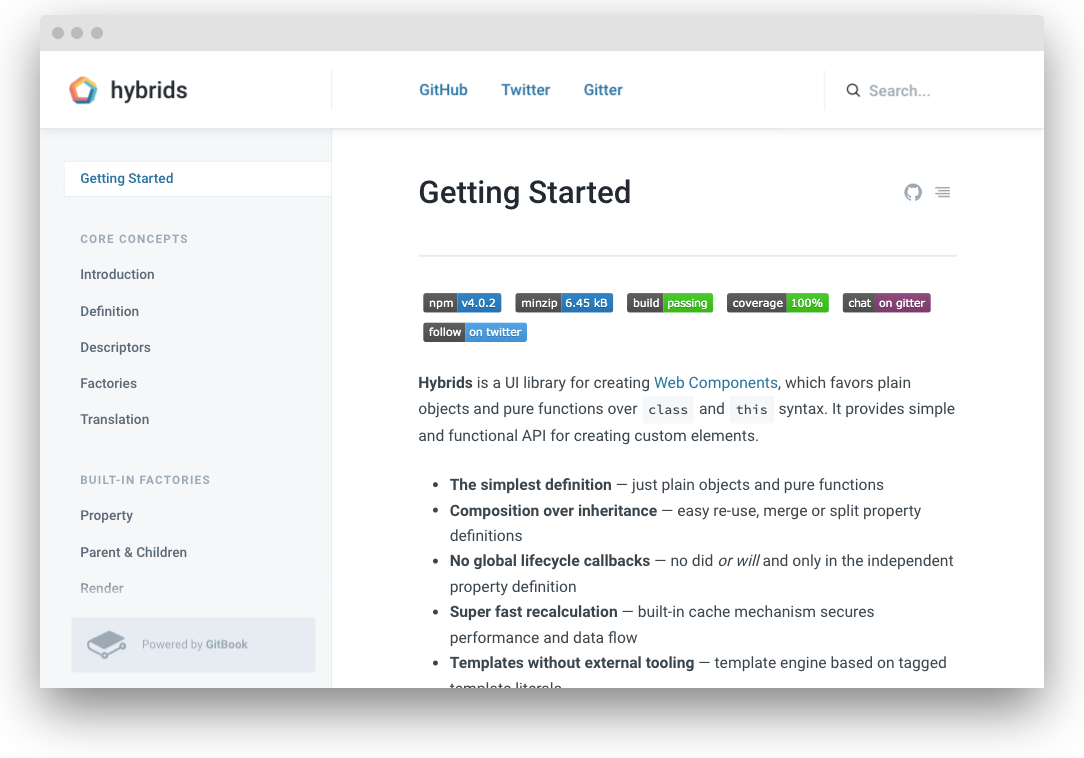This screenshot has height=758, width=1084.
Task: Click the build passing badge
Action: click(670, 303)
